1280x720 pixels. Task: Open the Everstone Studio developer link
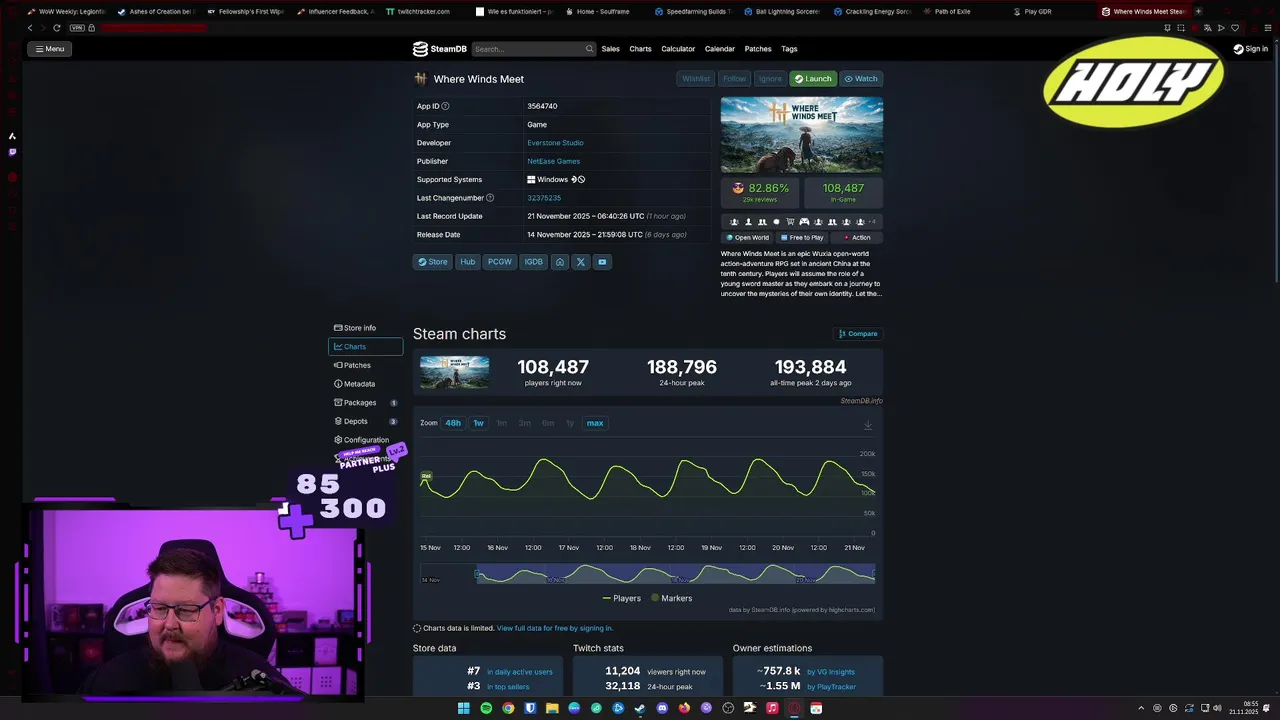click(x=555, y=143)
